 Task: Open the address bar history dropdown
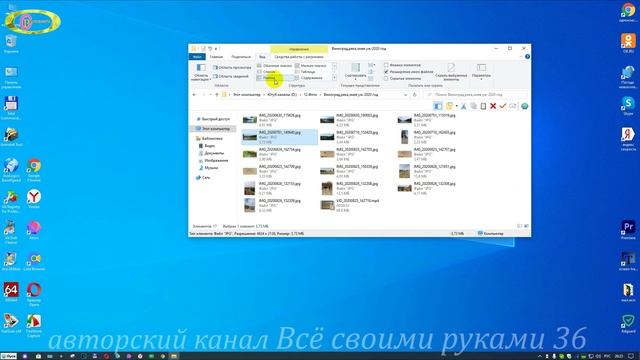(405, 95)
